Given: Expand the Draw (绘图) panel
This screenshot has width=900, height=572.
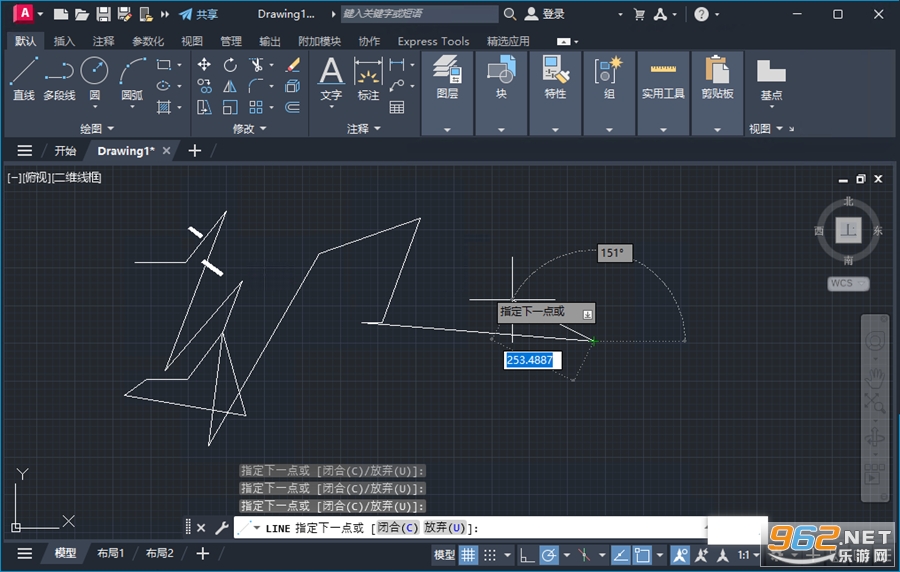Looking at the screenshot, I should click(97, 129).
